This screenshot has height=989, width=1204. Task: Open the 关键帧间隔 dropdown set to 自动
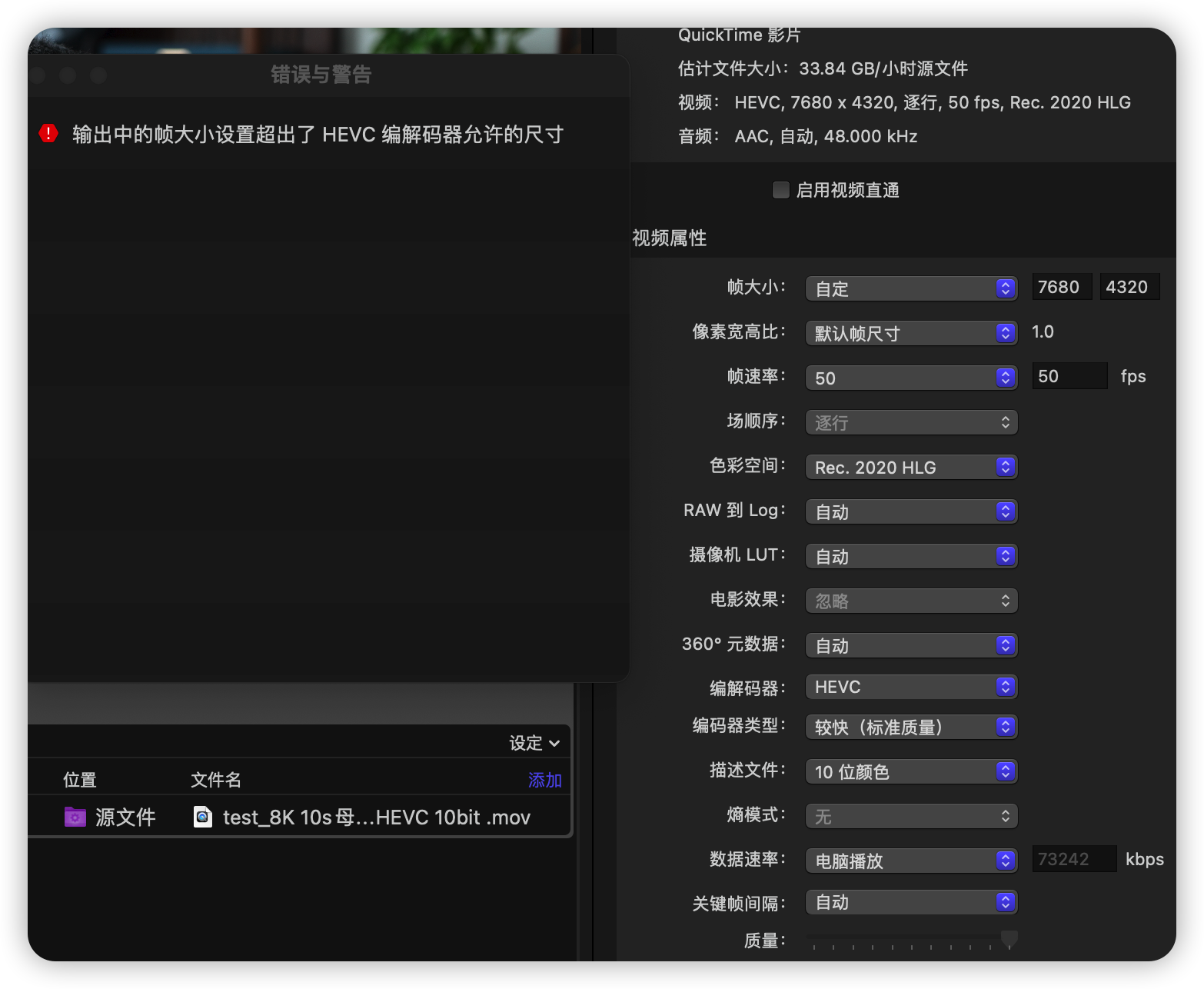[911, 902]
